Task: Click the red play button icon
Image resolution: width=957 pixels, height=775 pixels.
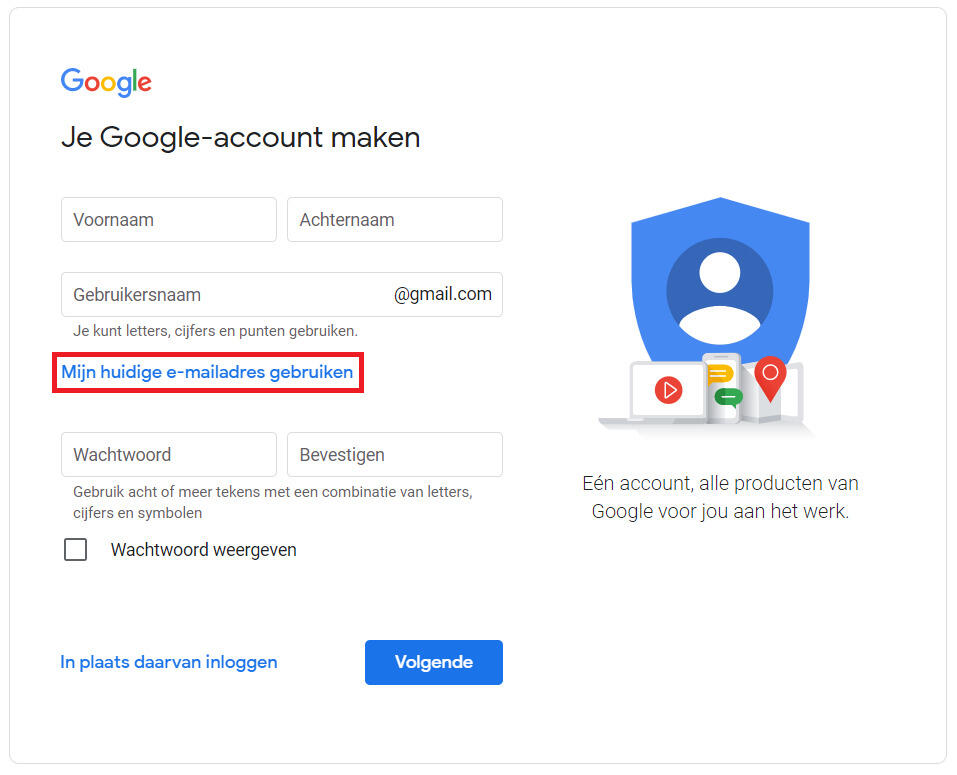Action: (x=668, y=389)
